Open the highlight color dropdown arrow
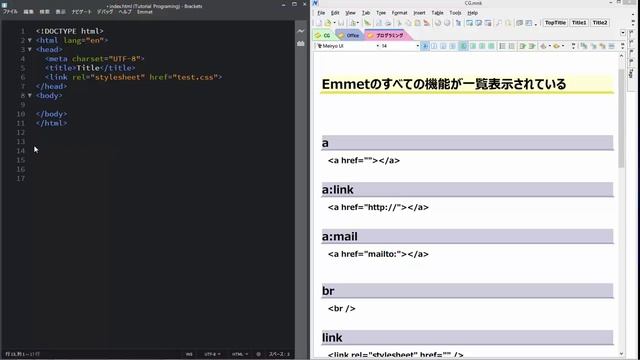This screenshot has width=640, height=360. pos(563,46)
